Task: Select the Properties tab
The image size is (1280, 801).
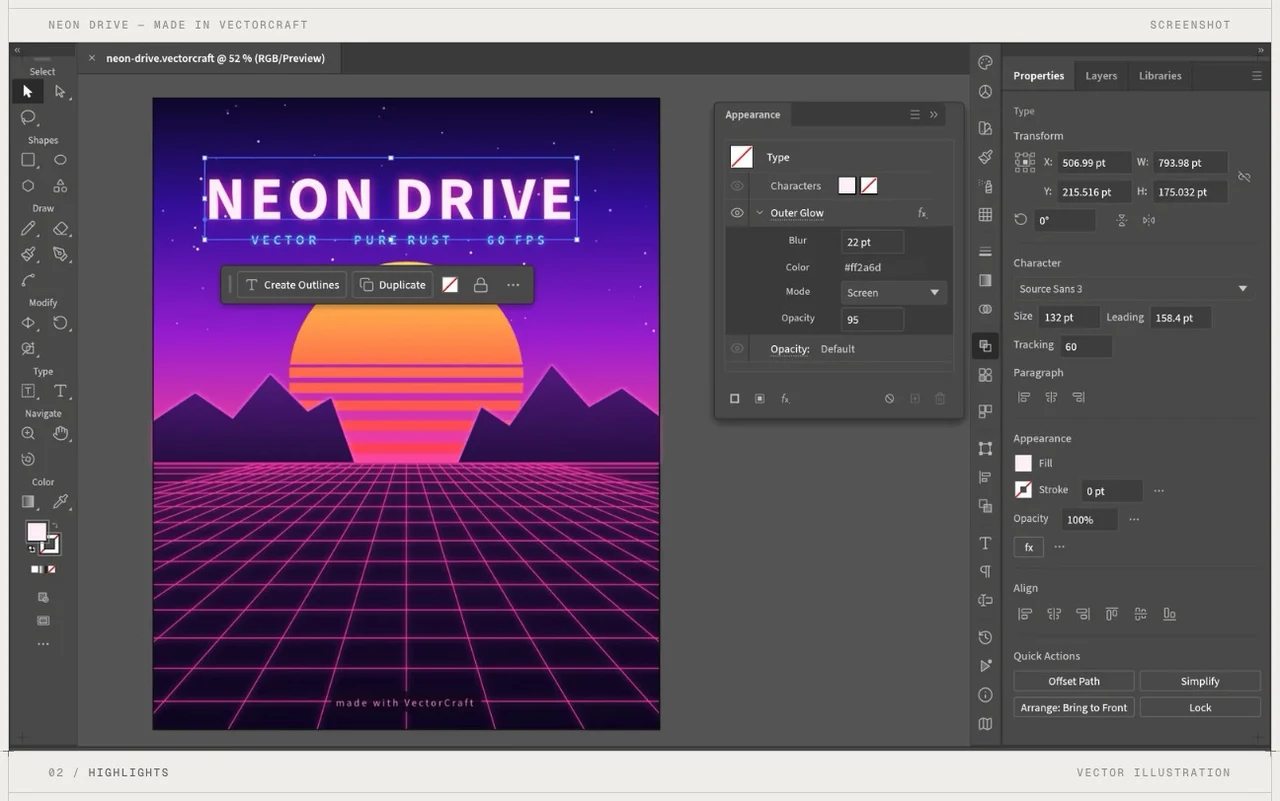Action: 1038,76
